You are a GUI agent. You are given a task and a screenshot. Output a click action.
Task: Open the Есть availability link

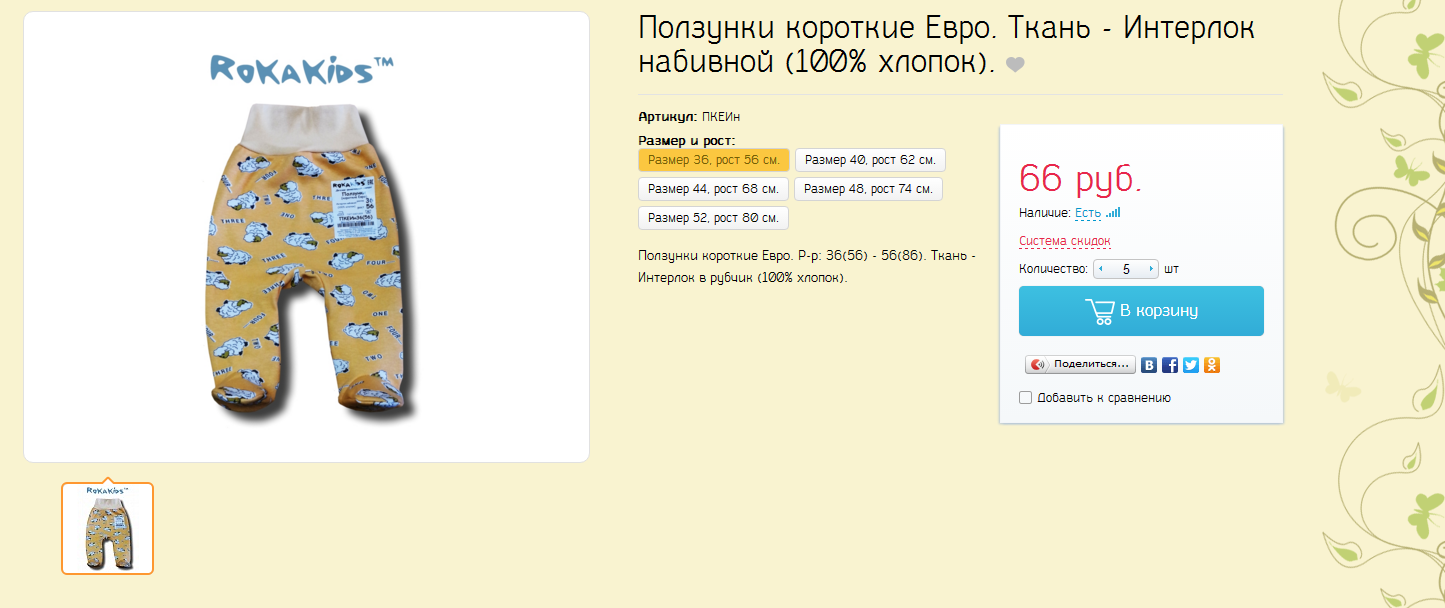[1087, 213]
